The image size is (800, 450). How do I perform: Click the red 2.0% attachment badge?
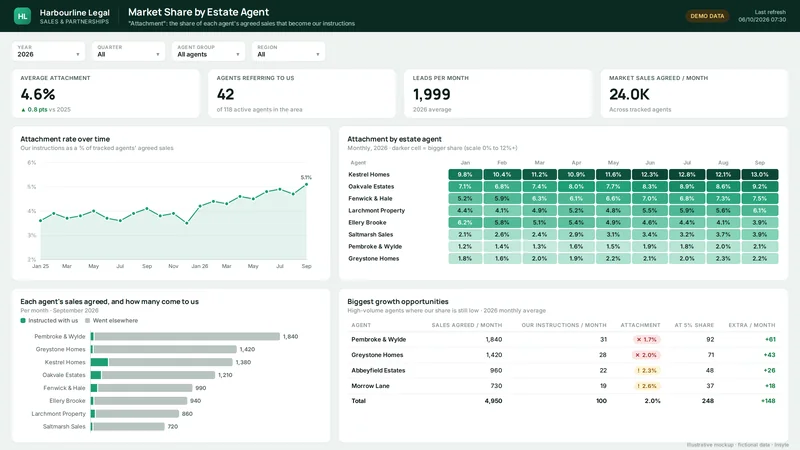[x=646, y=355]
